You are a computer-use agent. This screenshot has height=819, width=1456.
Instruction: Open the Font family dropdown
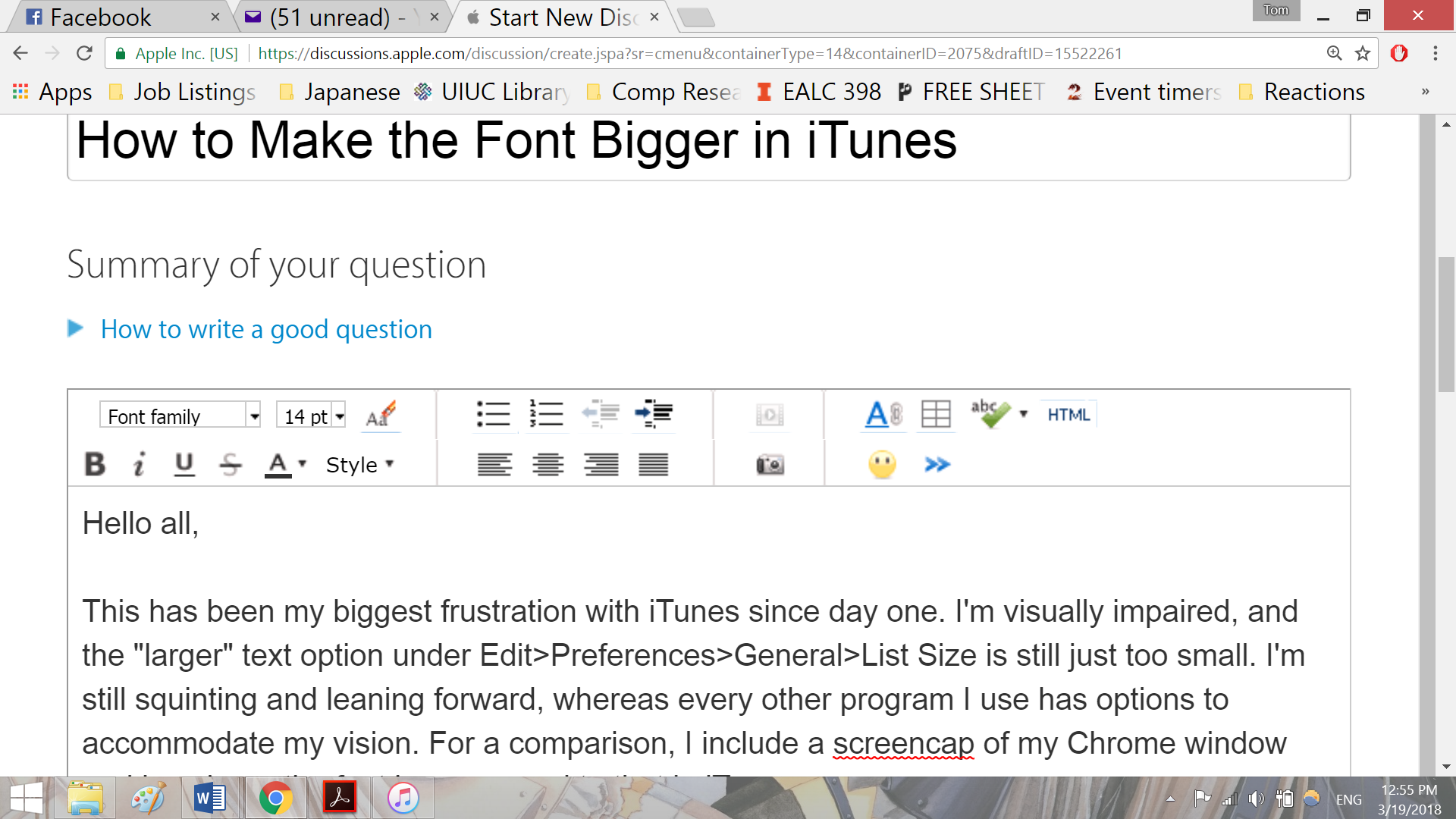click(x=253, y=416)
